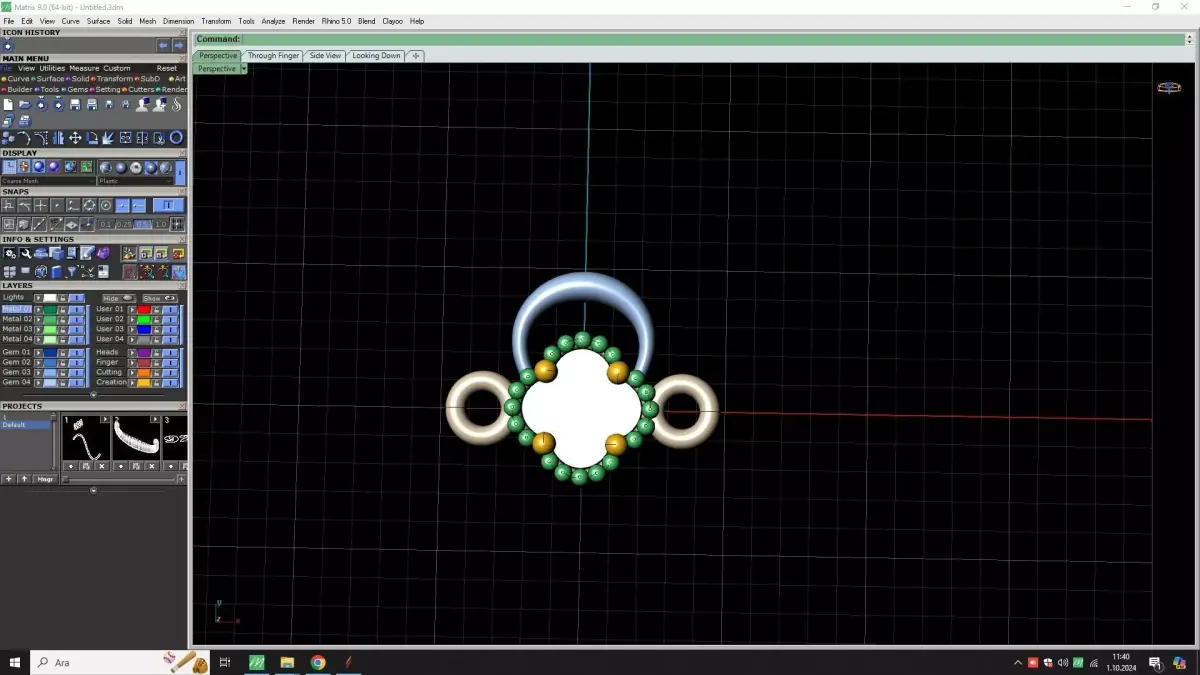Click the New file icon in Main Menu
This screenshot has height=675, width=1200.
click(x=8, y=105)
